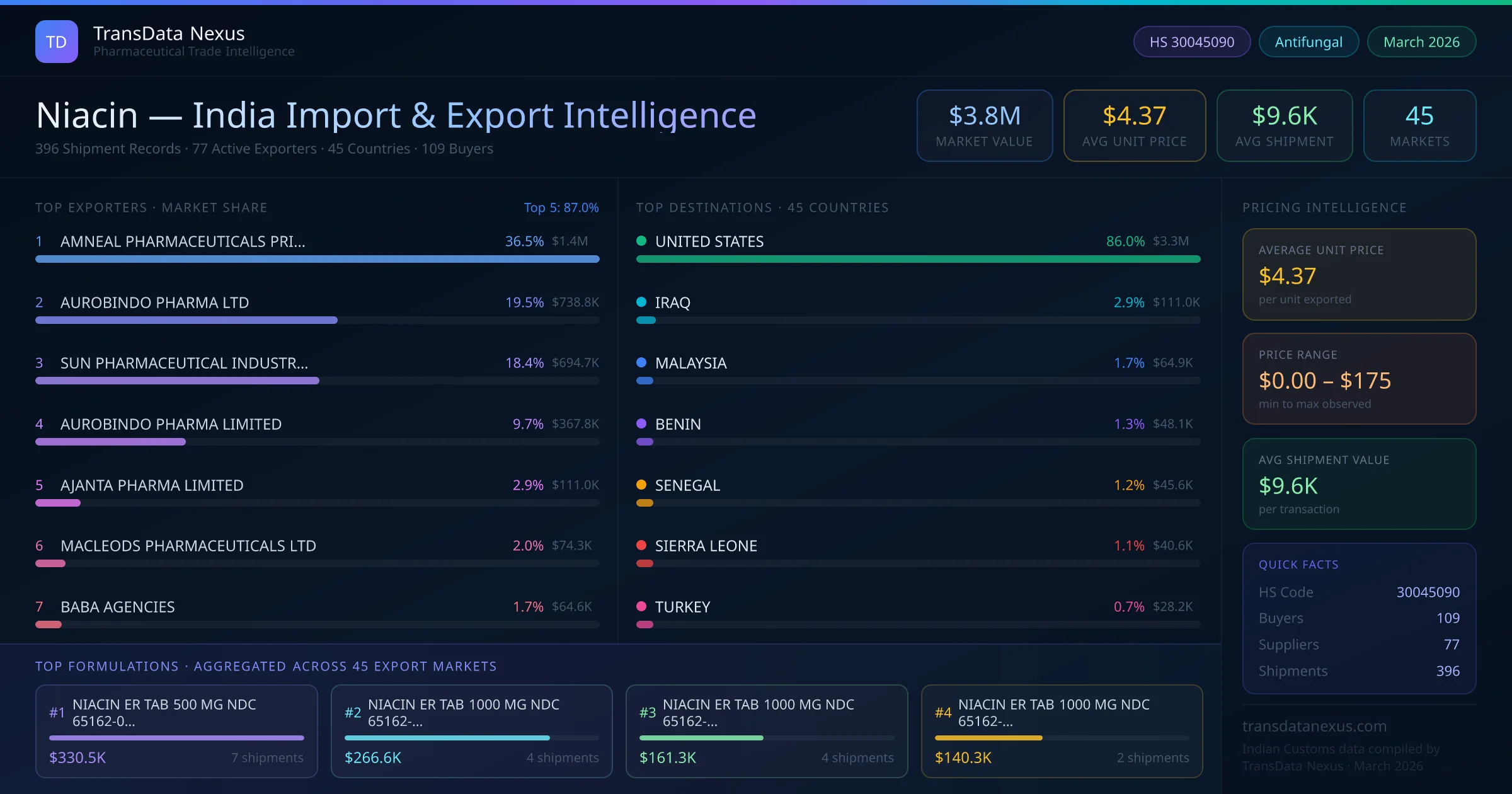The image size is (1512, 794).
Task: Click the Top 5: 87.0% link
Action: point(561,207)
